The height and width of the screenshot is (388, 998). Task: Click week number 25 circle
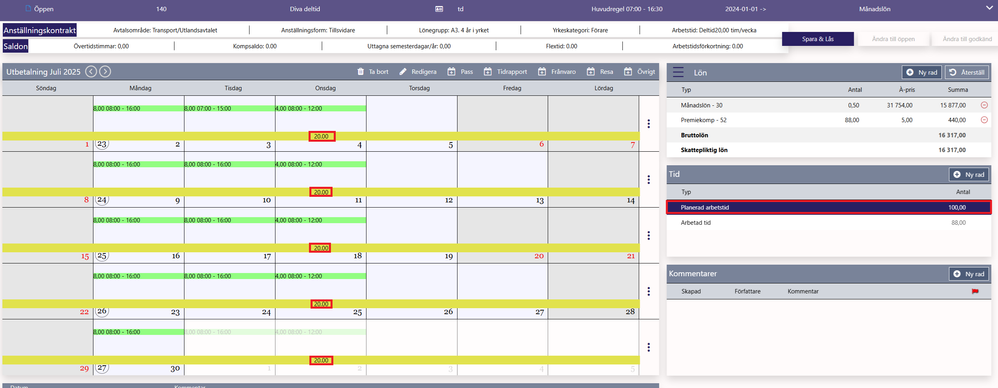point(101,256)
